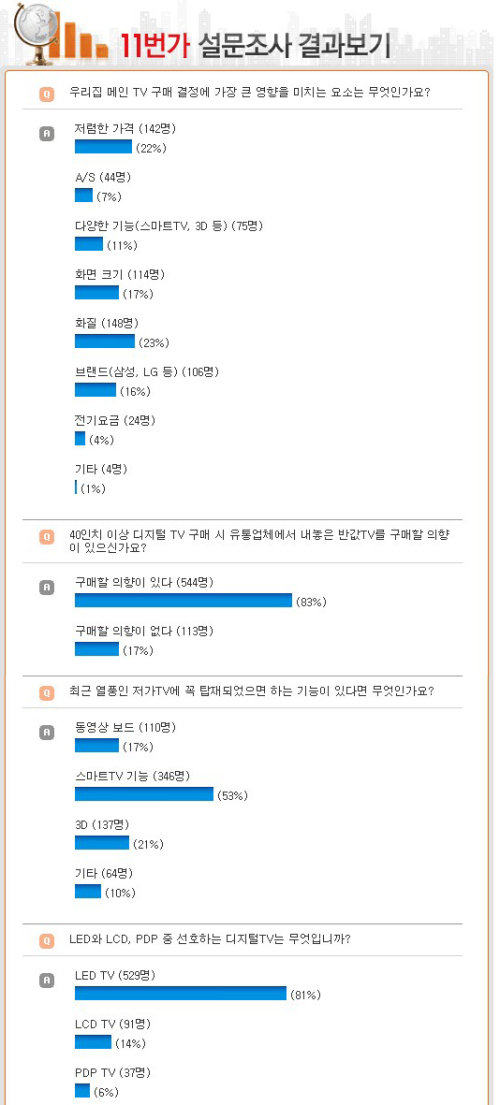Select the LCD TV (91명) option label
The width and height of the screenshot is (500, 1105).
point(113,1023)
